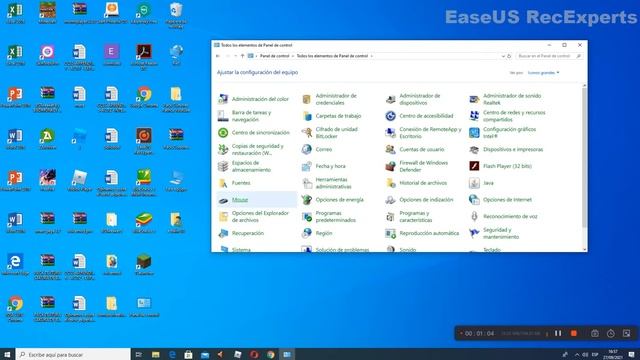
Task: Pause the EaseUS recording
Action: [558, 333]
